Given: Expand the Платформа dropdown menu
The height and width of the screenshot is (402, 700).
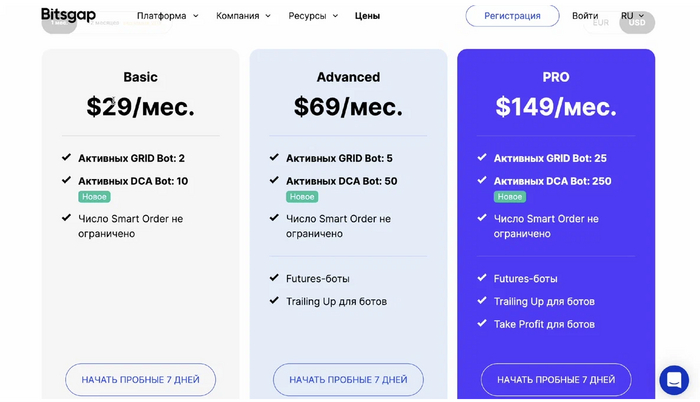Looking at the screenshot, I should 167,16.
